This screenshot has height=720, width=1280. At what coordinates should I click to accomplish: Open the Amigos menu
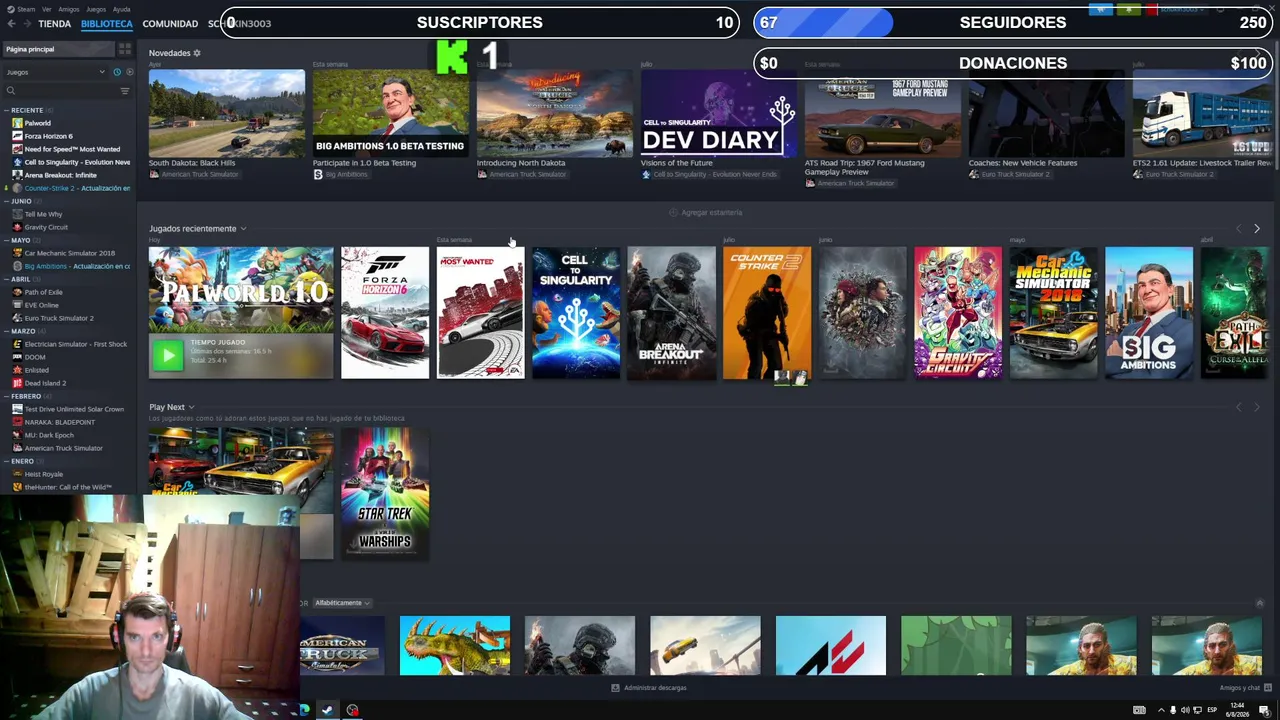pyautogui.click(x=69, y=9)
